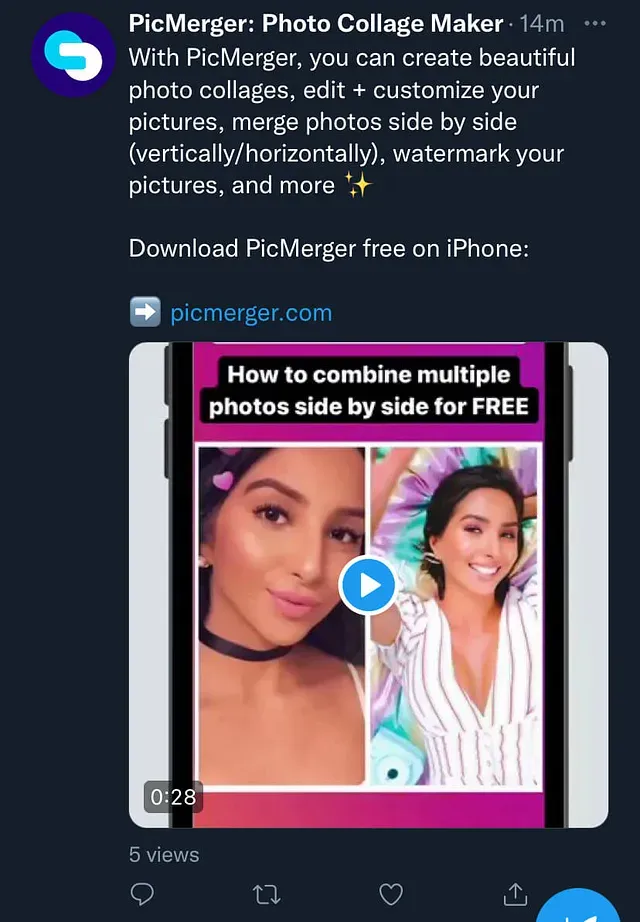
Task: Tap the video's "How to combine multiple photos" caption
Action: (x=368, y=391)
